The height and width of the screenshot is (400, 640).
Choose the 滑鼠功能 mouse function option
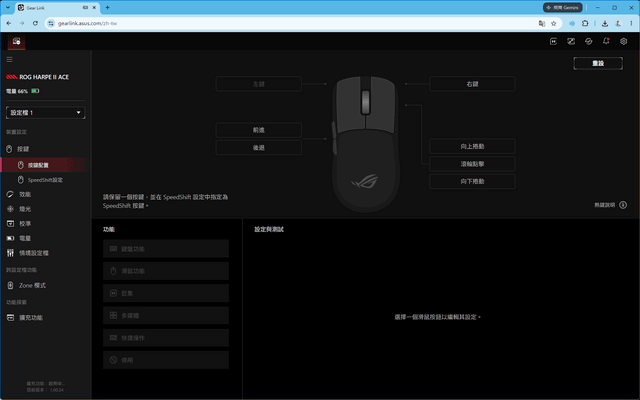pyautogui.click(x=166, y=271)
